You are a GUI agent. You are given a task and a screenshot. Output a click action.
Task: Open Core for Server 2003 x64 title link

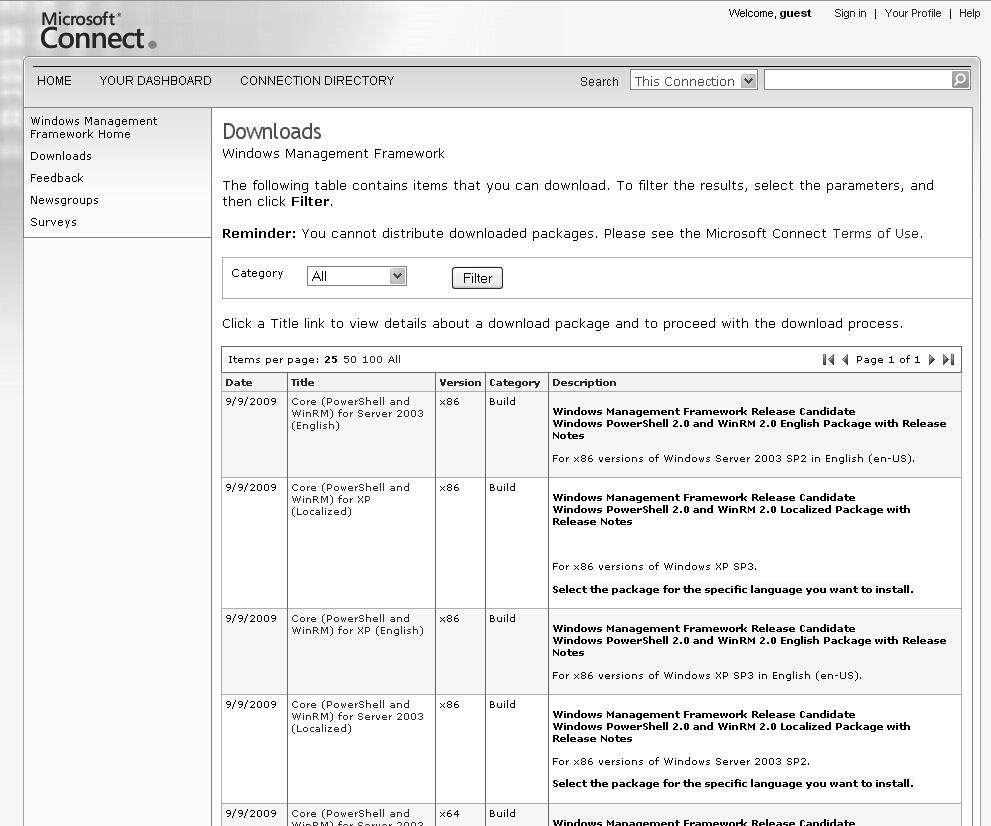[x=357, y=817]
